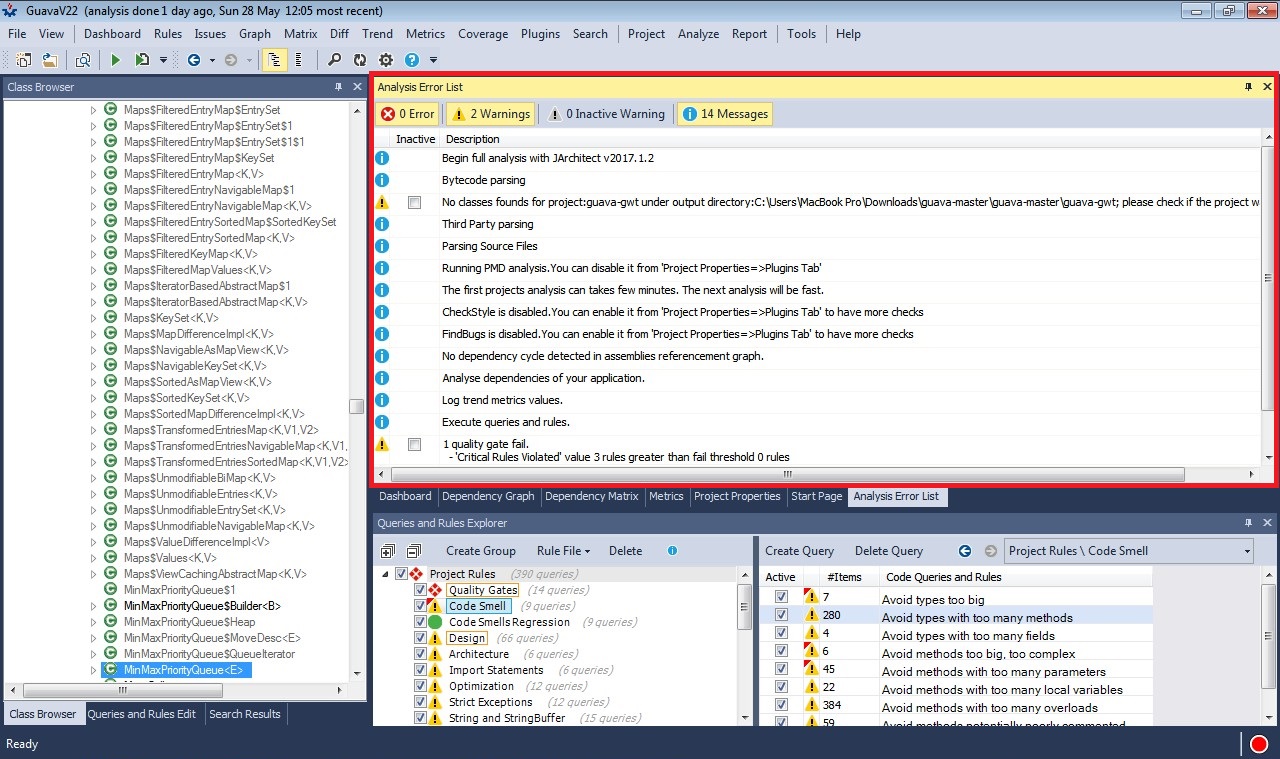This screenshot has height=759, width=1280.
Task: Click the blue info icon next to Delete
Action: click(x=672, y=551)
